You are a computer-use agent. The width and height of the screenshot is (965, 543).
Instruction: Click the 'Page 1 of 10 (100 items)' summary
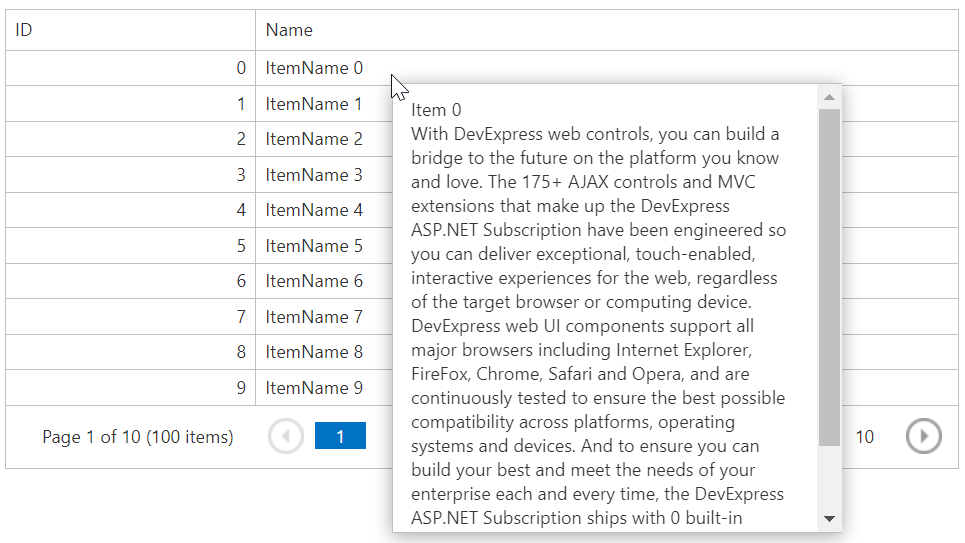(x=138, y=436)
